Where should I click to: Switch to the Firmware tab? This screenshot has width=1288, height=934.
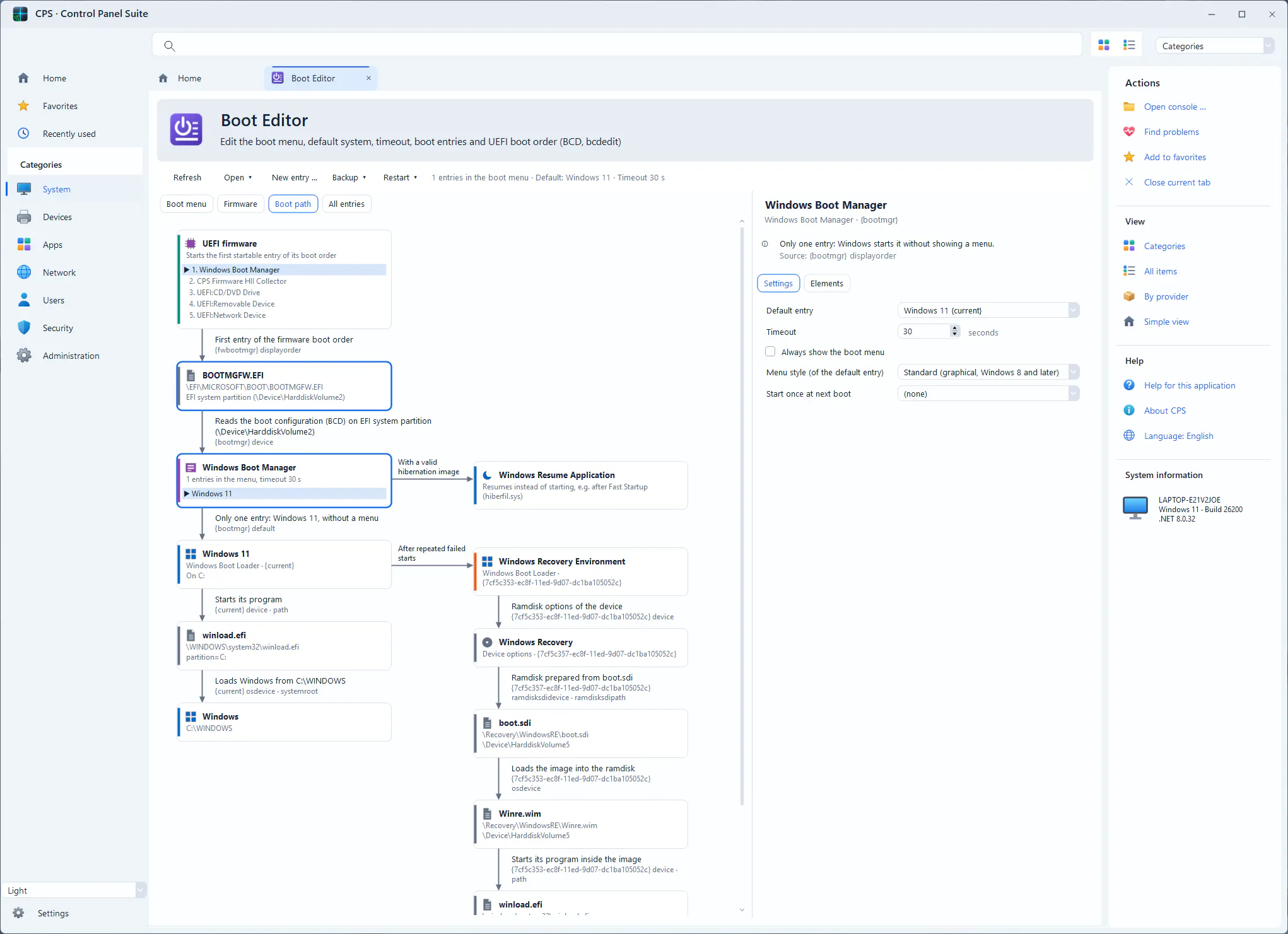[x=240, y=204]
